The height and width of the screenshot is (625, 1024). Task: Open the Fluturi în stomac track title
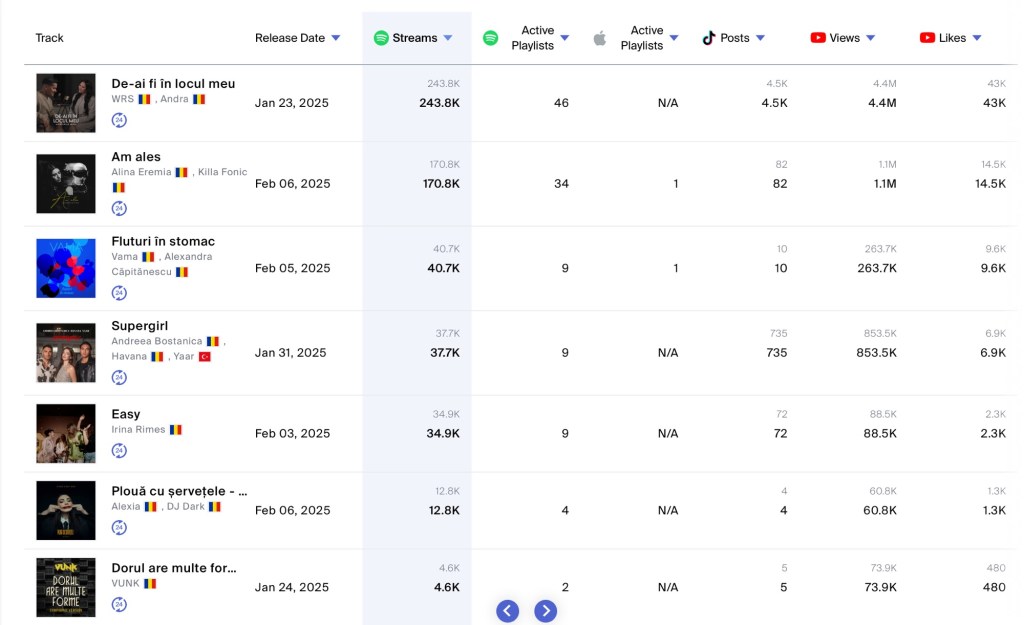tap(163, 241)
